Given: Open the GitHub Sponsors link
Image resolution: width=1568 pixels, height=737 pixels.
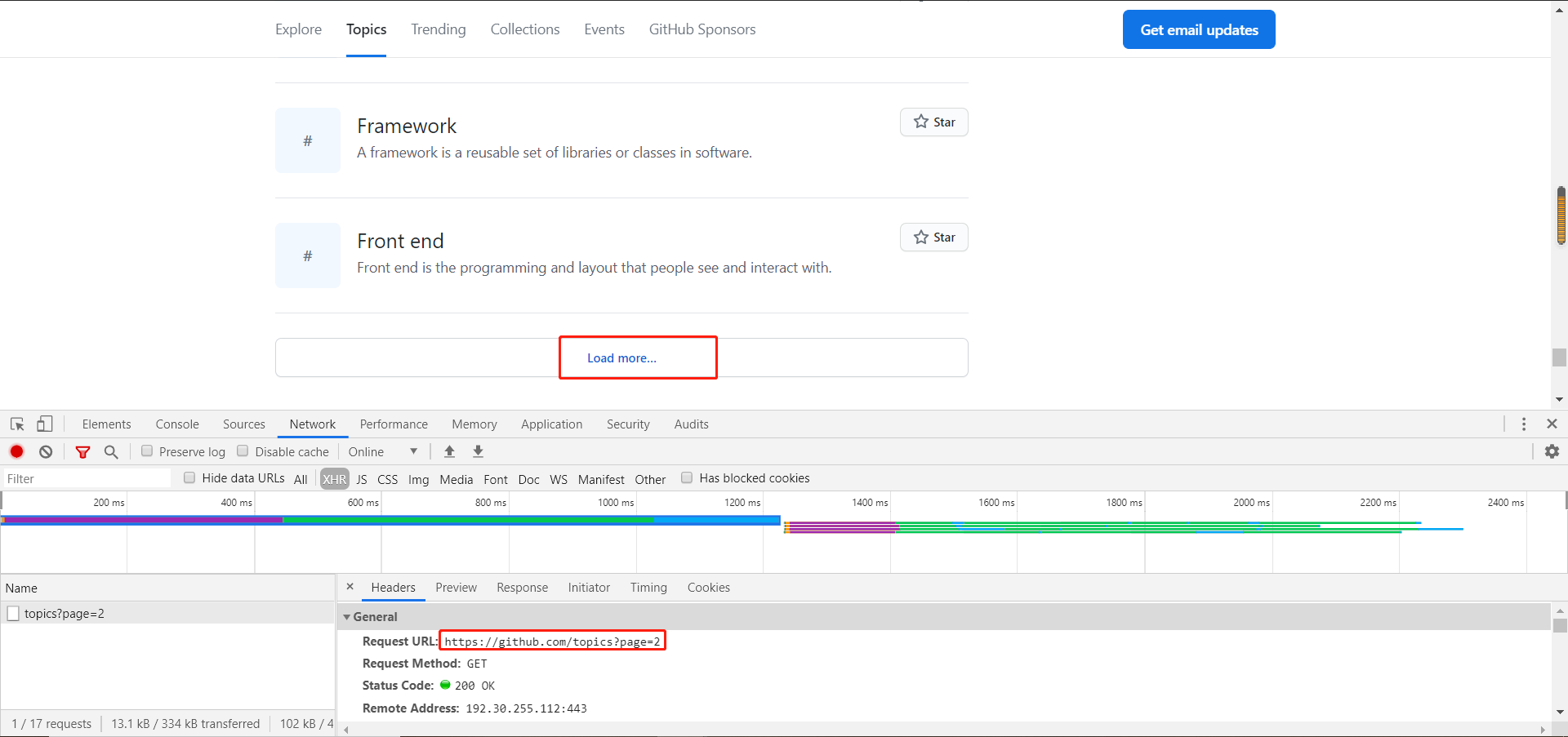Looking at the screenshot, I should coord(702,29).
